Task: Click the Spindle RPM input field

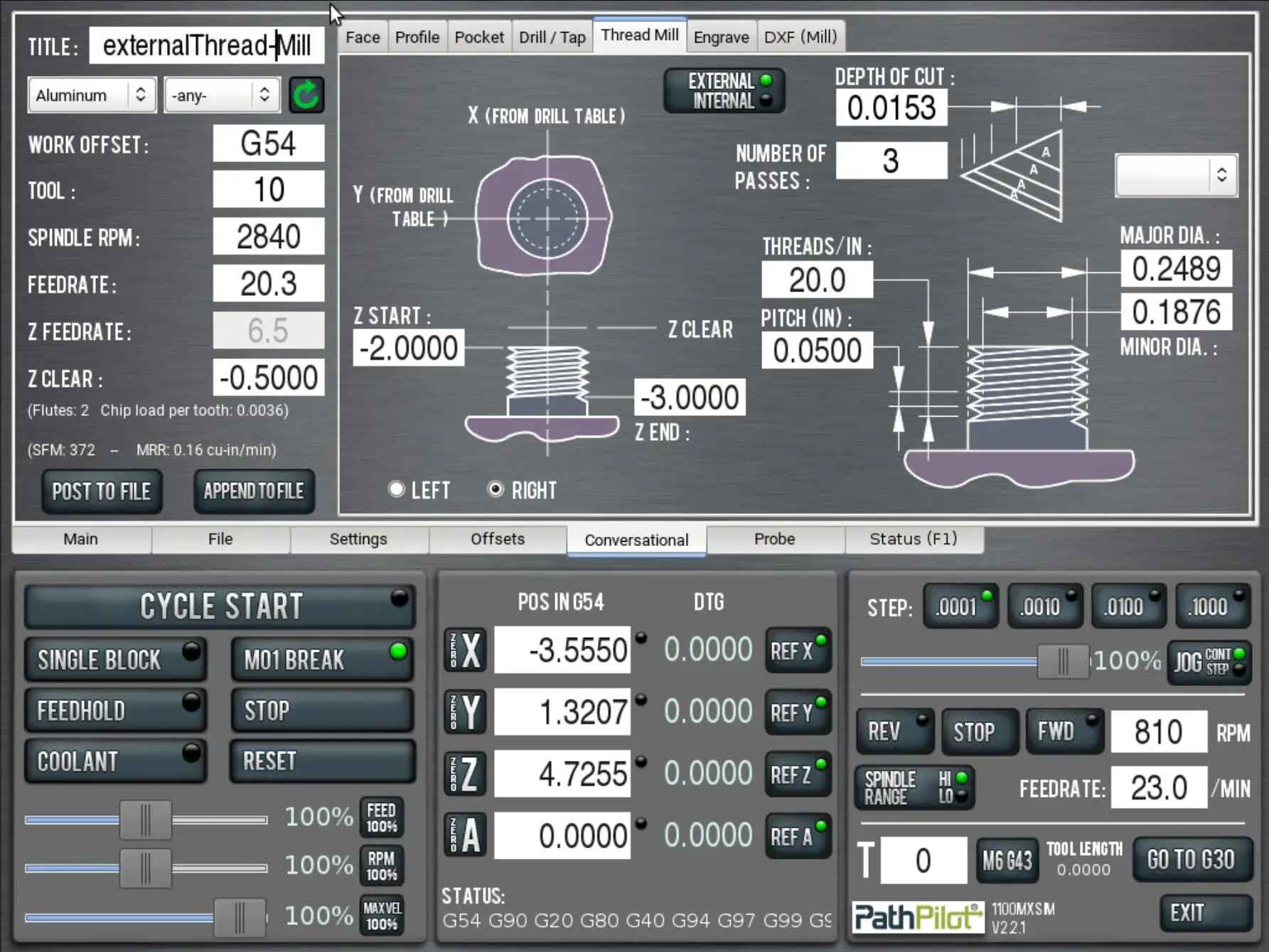Action: [269, 237]
